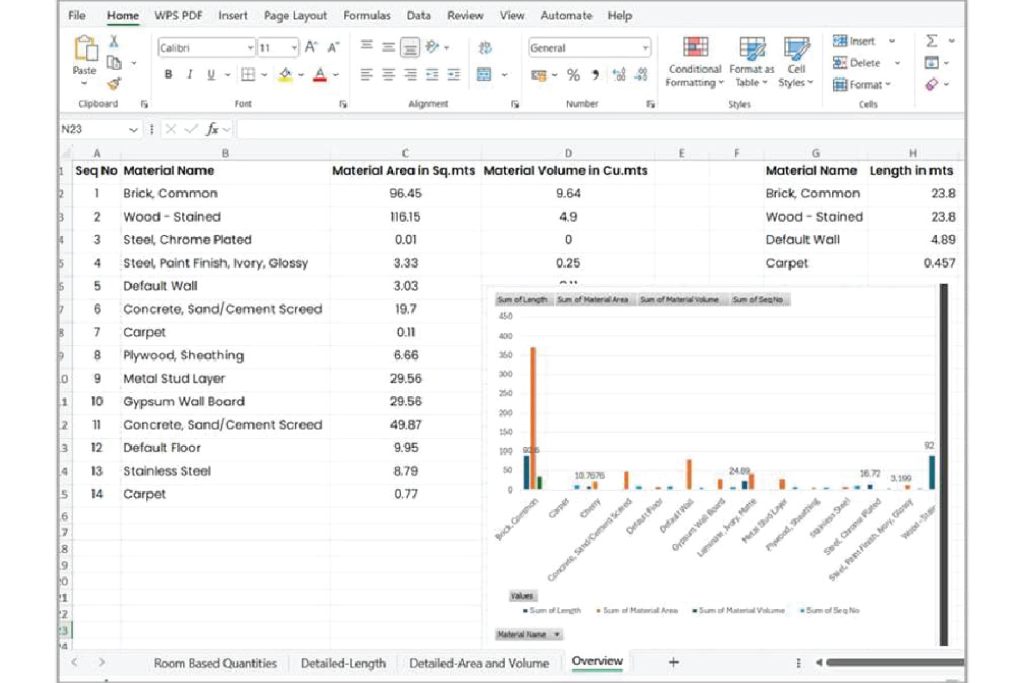Click the Format as Table icon
The height and width of the screenshot is (683, 1024).
(x=751, y=61)
